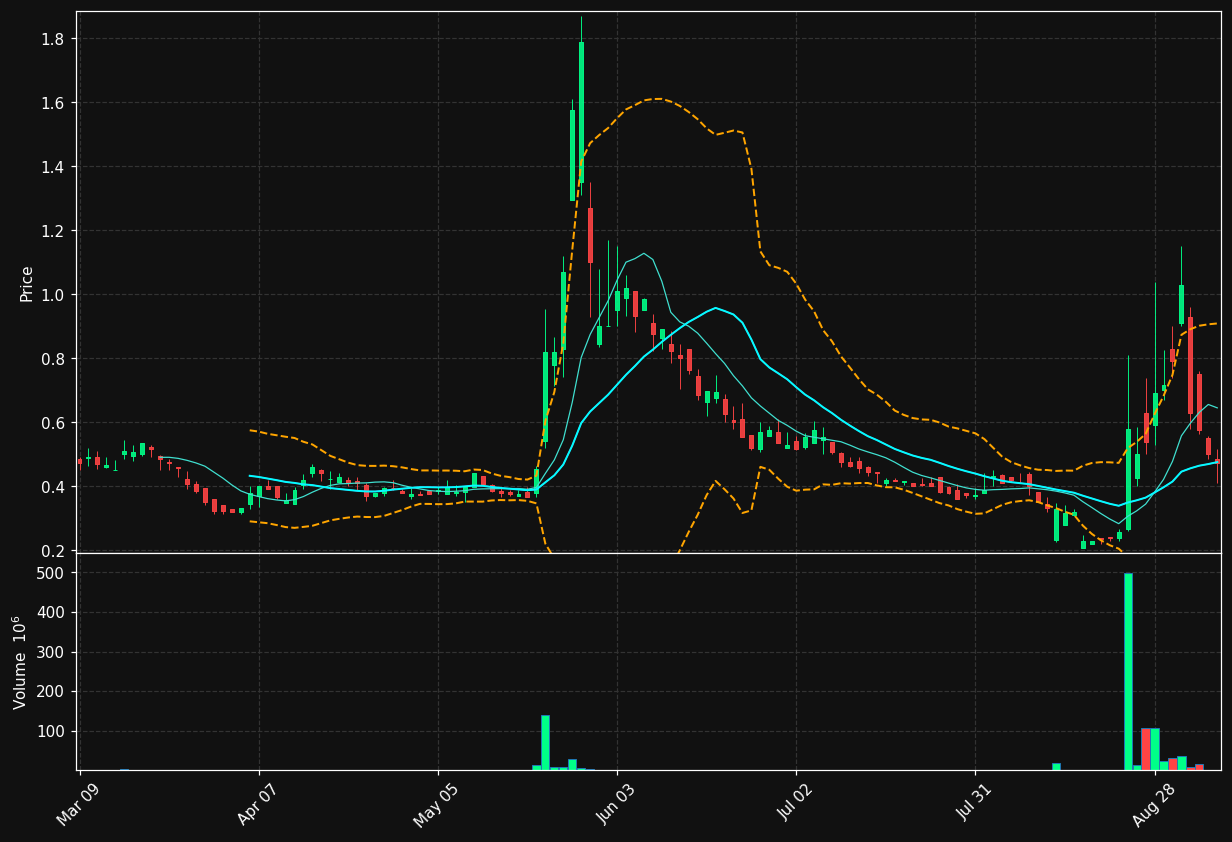This screenshot has height=842, width=1232.
Task: Click the "Jul 02" x-axis label
Action: coord(795,804)
